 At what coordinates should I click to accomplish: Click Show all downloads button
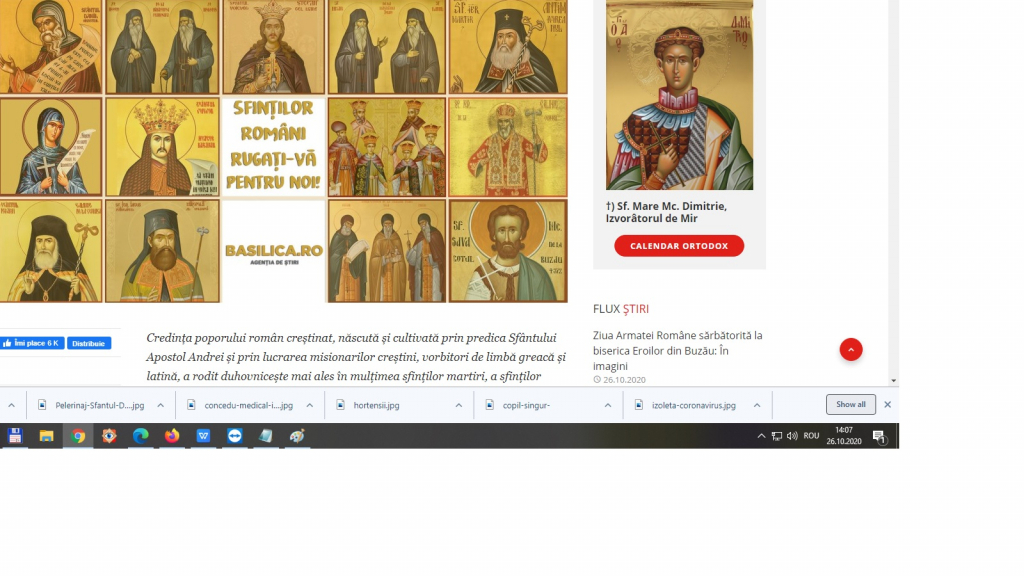pyautogui.click(x=850, y=405)
